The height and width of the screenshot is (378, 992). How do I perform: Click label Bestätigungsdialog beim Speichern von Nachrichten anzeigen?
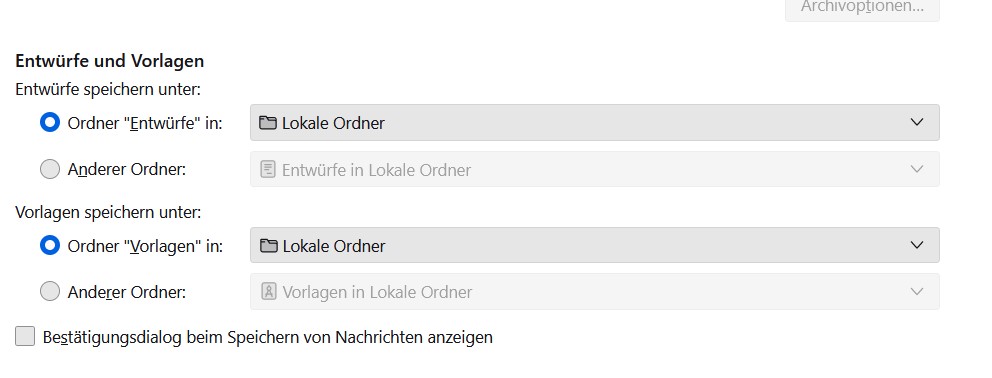tap(268, 337)
